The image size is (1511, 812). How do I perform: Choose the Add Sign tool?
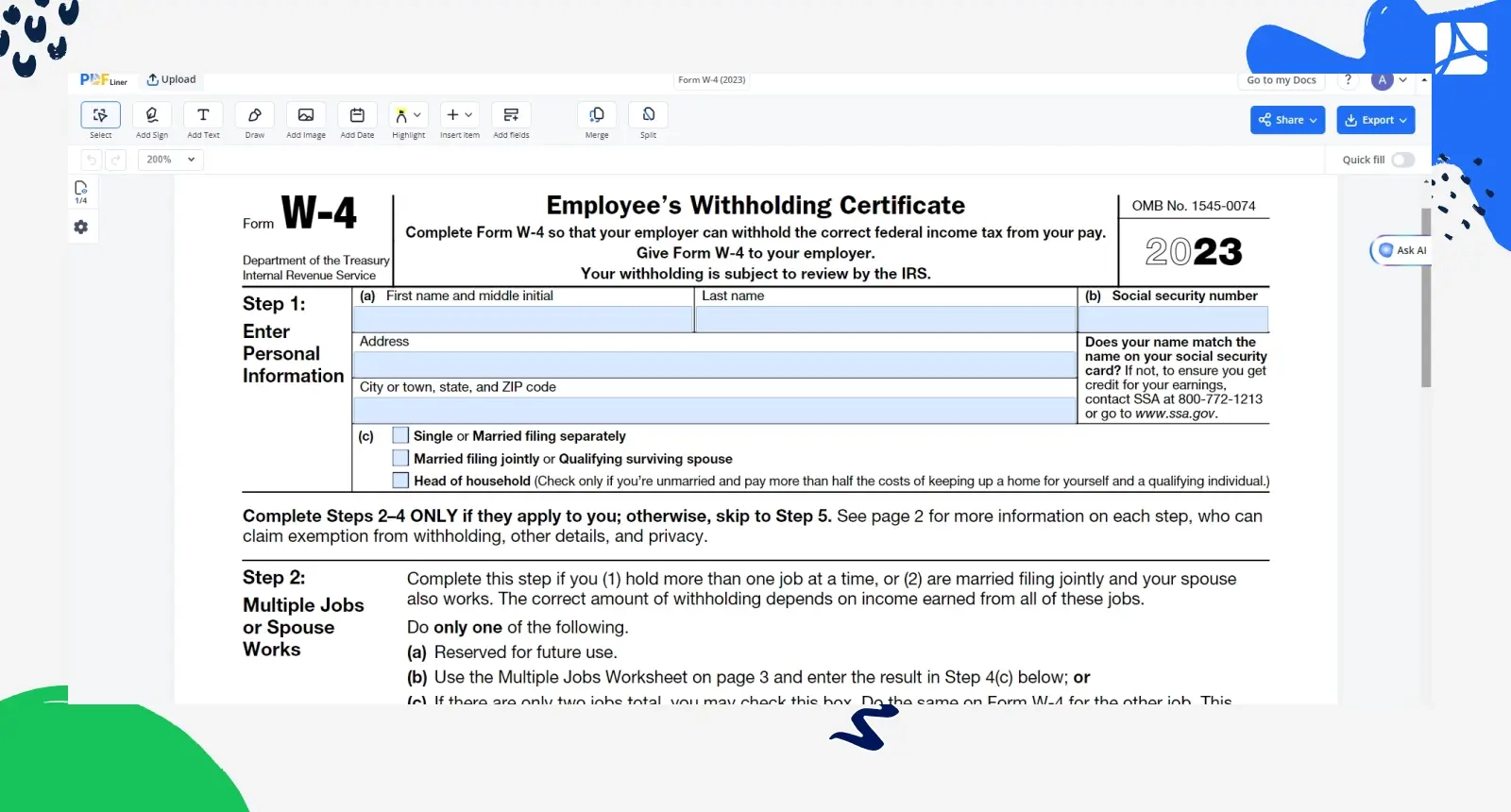point(152,115)
